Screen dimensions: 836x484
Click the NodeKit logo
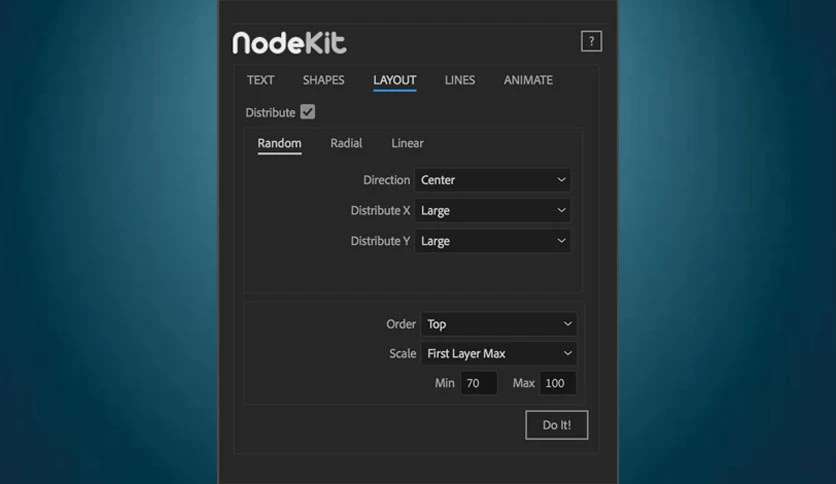coord(289,43)
